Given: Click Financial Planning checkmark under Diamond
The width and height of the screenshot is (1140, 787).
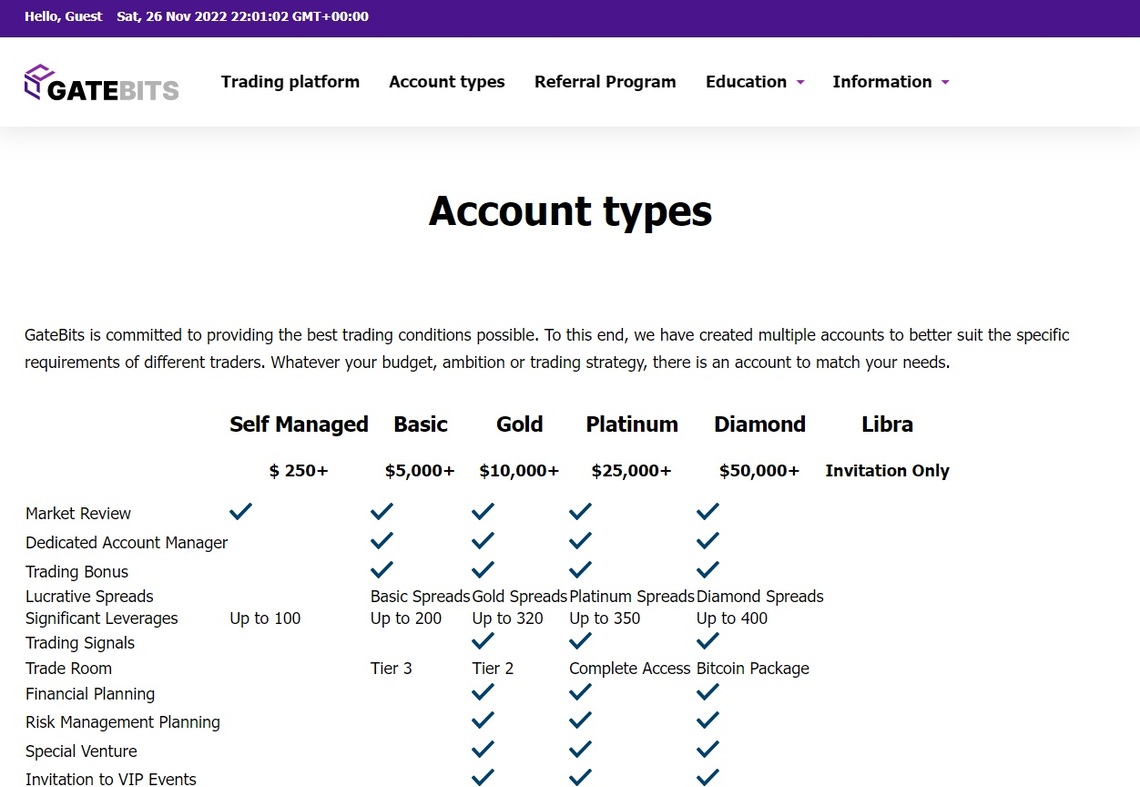Looking at the screenshot, I should (x=707, y=692).
